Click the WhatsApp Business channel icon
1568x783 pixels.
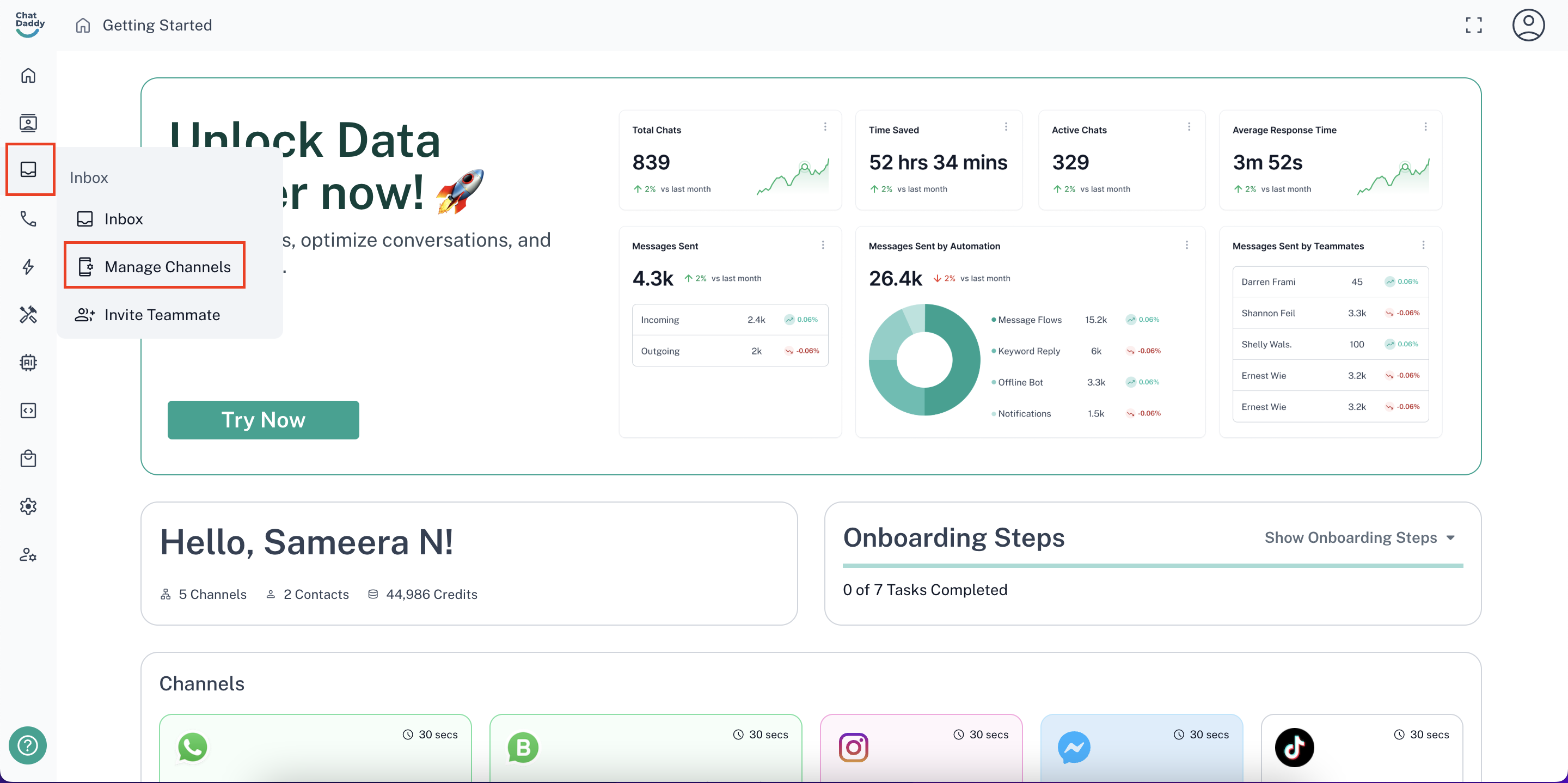coord(523,747)
